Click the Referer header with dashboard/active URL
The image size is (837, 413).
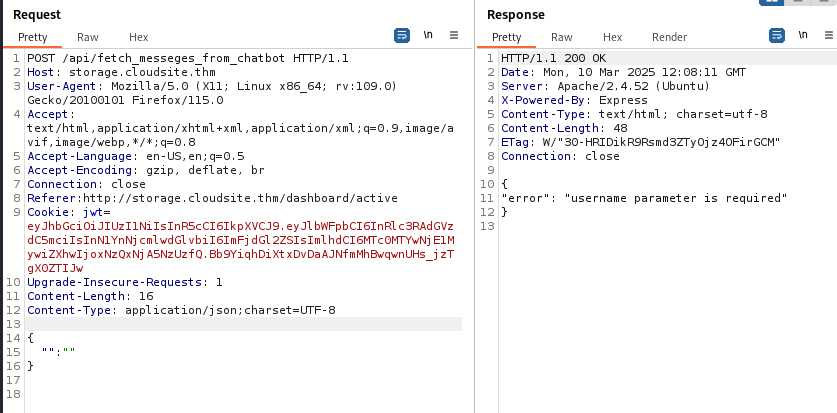tap(212, 198)
